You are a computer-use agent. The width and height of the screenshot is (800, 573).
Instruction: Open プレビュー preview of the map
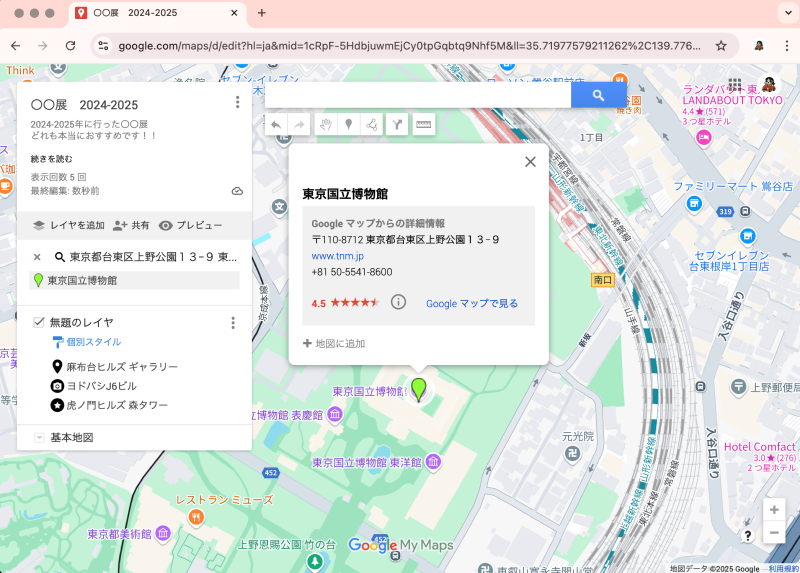[x=190, y=225]
